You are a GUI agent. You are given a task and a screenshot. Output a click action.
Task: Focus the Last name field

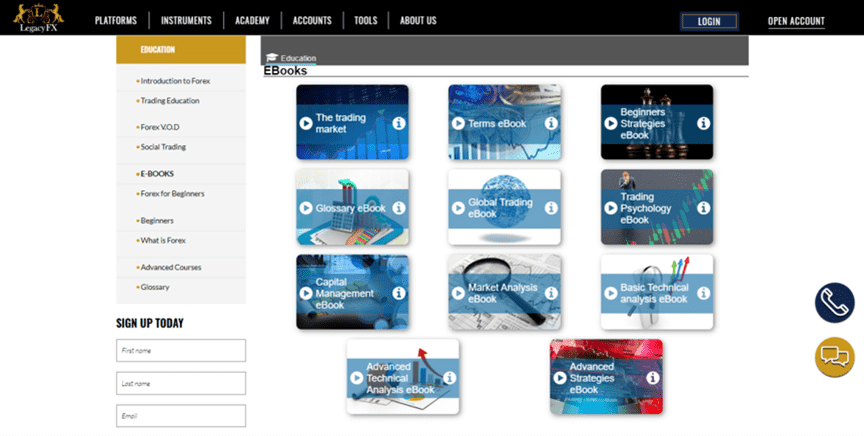(x=181, y=384)
